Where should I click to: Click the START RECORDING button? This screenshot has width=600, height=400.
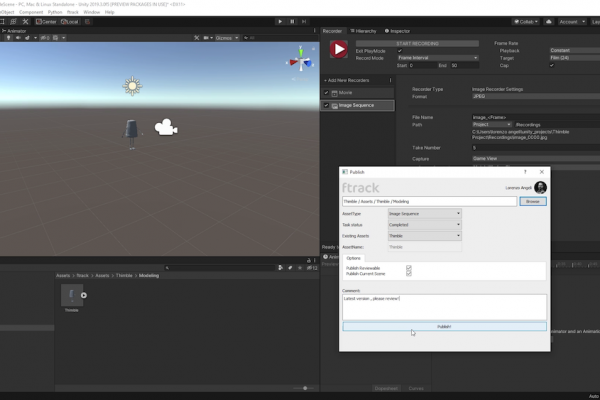pos(417,44)
